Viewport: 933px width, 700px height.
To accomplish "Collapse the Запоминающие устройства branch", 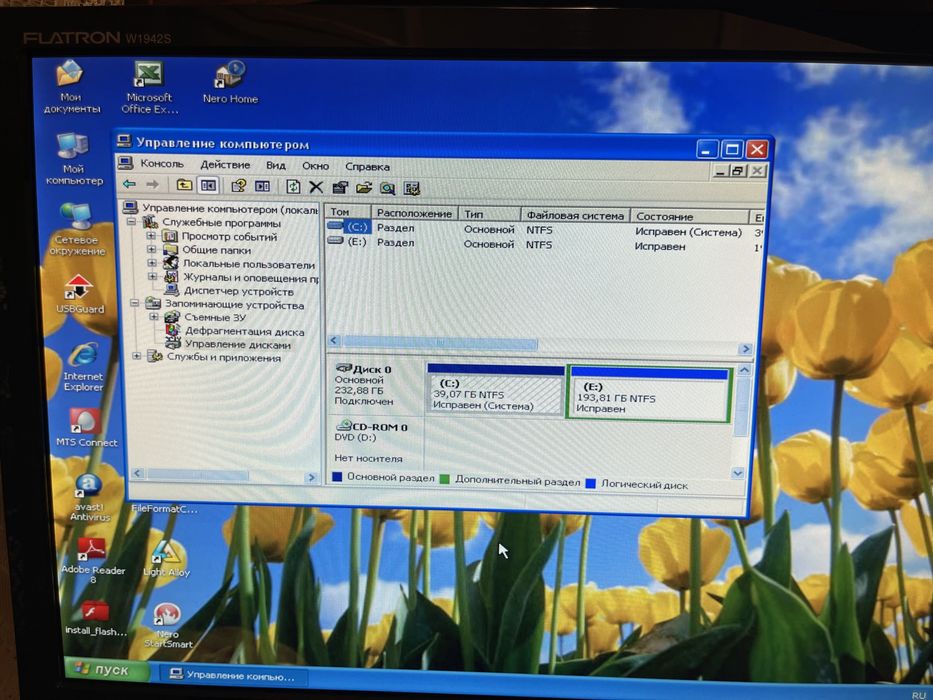I will coord(134,303).
